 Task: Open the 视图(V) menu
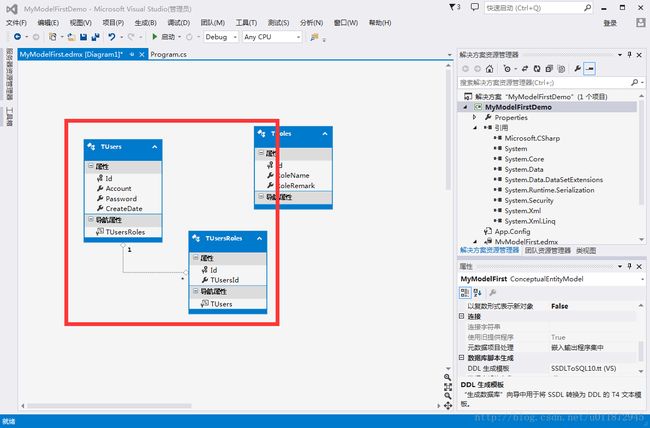click(x=80, y=23)
